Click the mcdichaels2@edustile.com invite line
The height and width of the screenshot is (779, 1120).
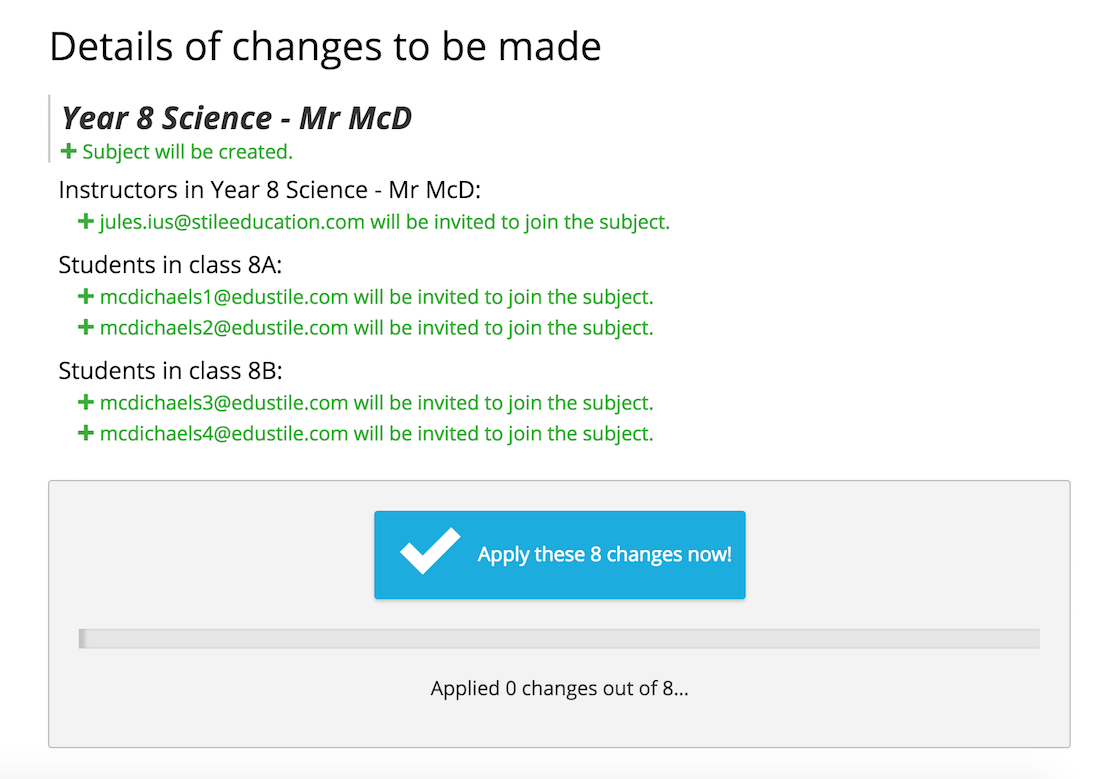click(376, 327)
